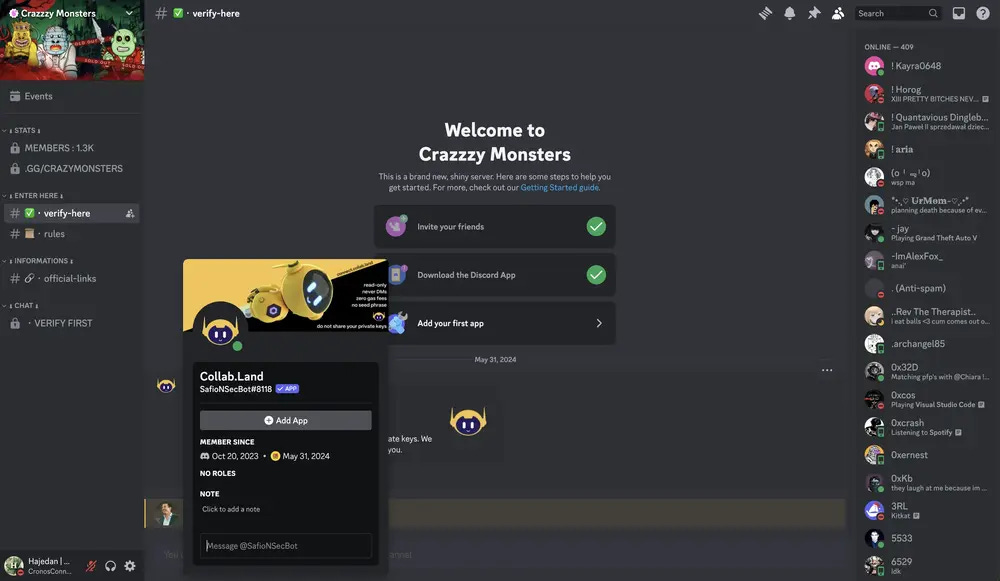Open the message more options ellipsis
The image size is (1000, 581).
coord(827,370)
